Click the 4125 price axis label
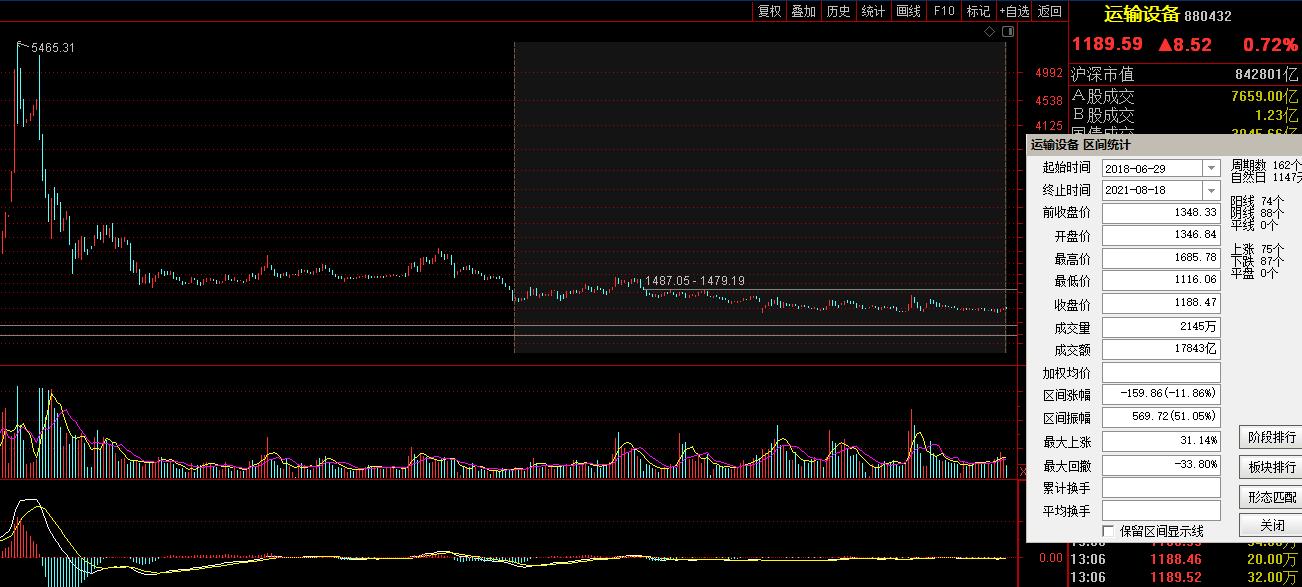This screenshot has height=587, width=1302. pyautogui.click(x=1049, y=126)
